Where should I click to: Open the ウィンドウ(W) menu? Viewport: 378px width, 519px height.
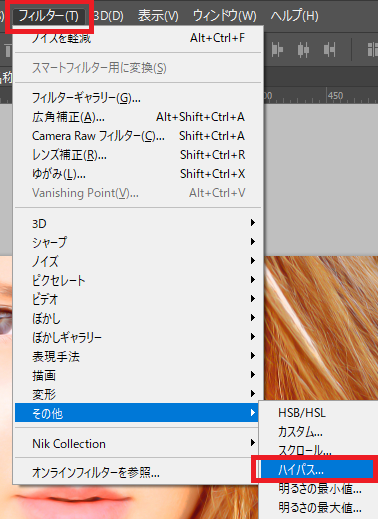click(x=225, y=16)
